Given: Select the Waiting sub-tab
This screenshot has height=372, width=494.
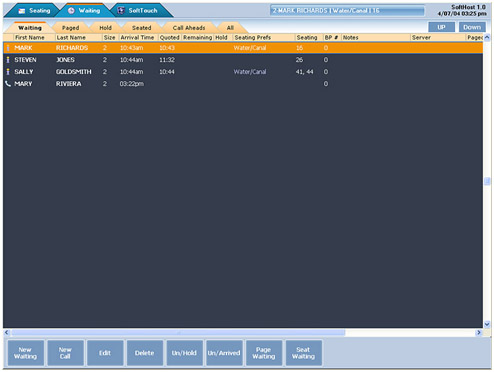Looking at the screenshot, I should coord(30,28).
